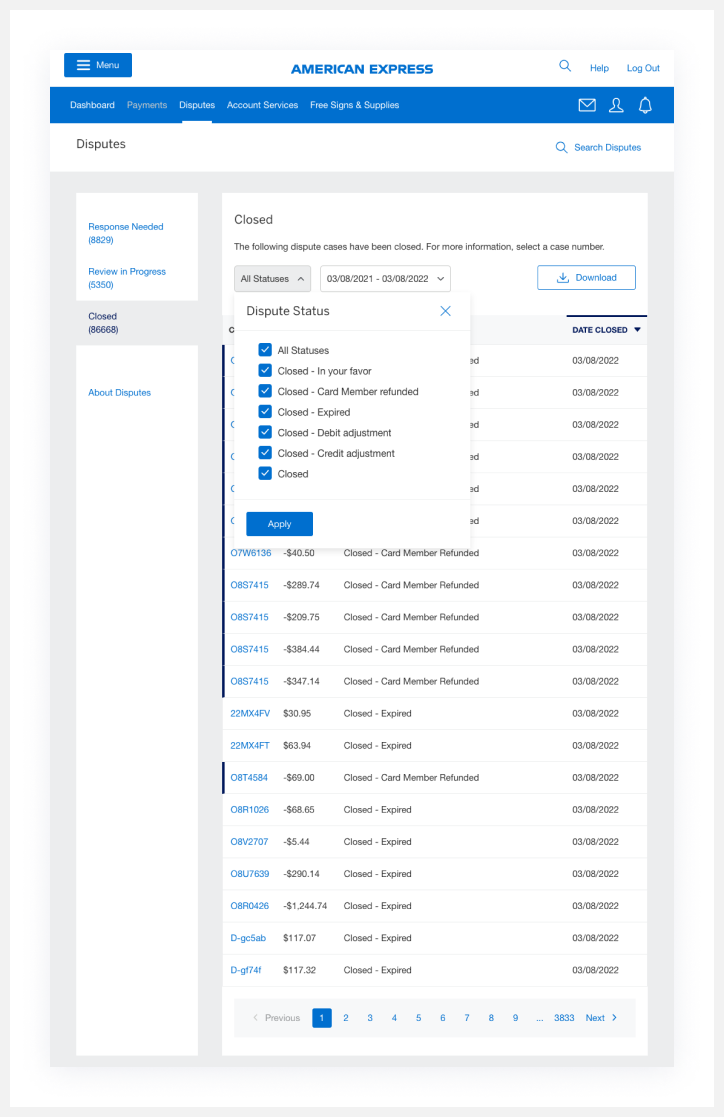This screenshot has width=724, height=1117.
Task: Click the American Express logo
Action: [x=362, y=69]
